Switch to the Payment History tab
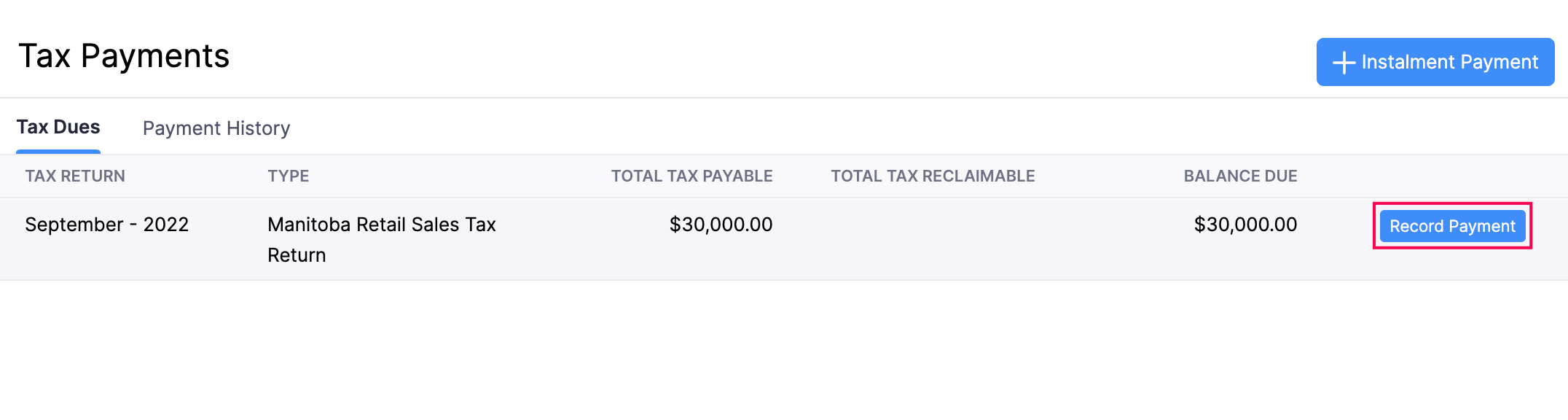Image resolution: width=1568 pixels, height=420 pixels. coord(216,128)
